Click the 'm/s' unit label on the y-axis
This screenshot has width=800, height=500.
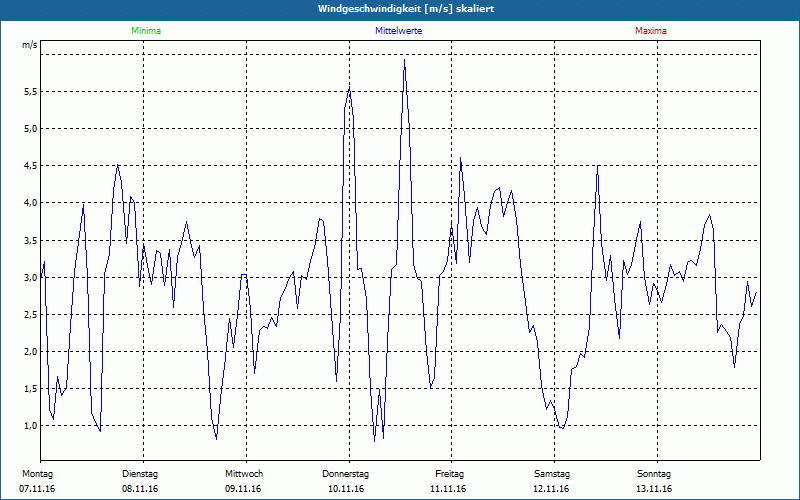pos(30,45)
